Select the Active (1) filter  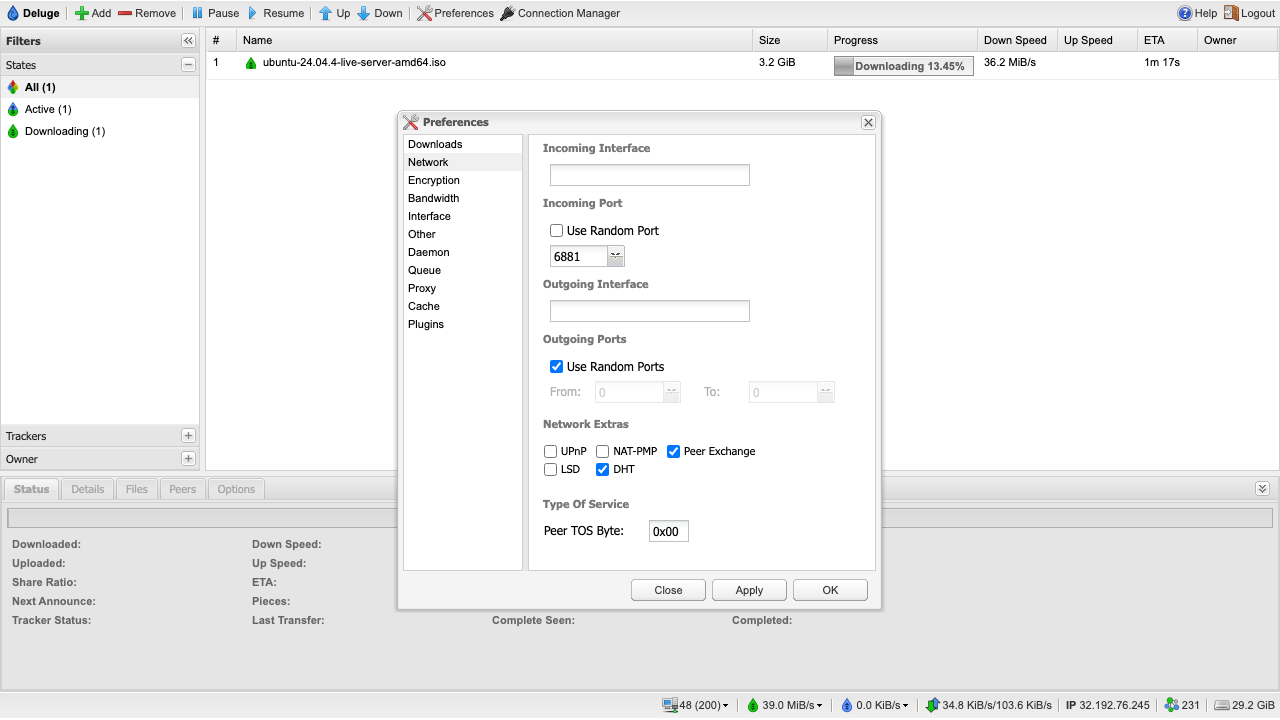(x=100, y=109)
